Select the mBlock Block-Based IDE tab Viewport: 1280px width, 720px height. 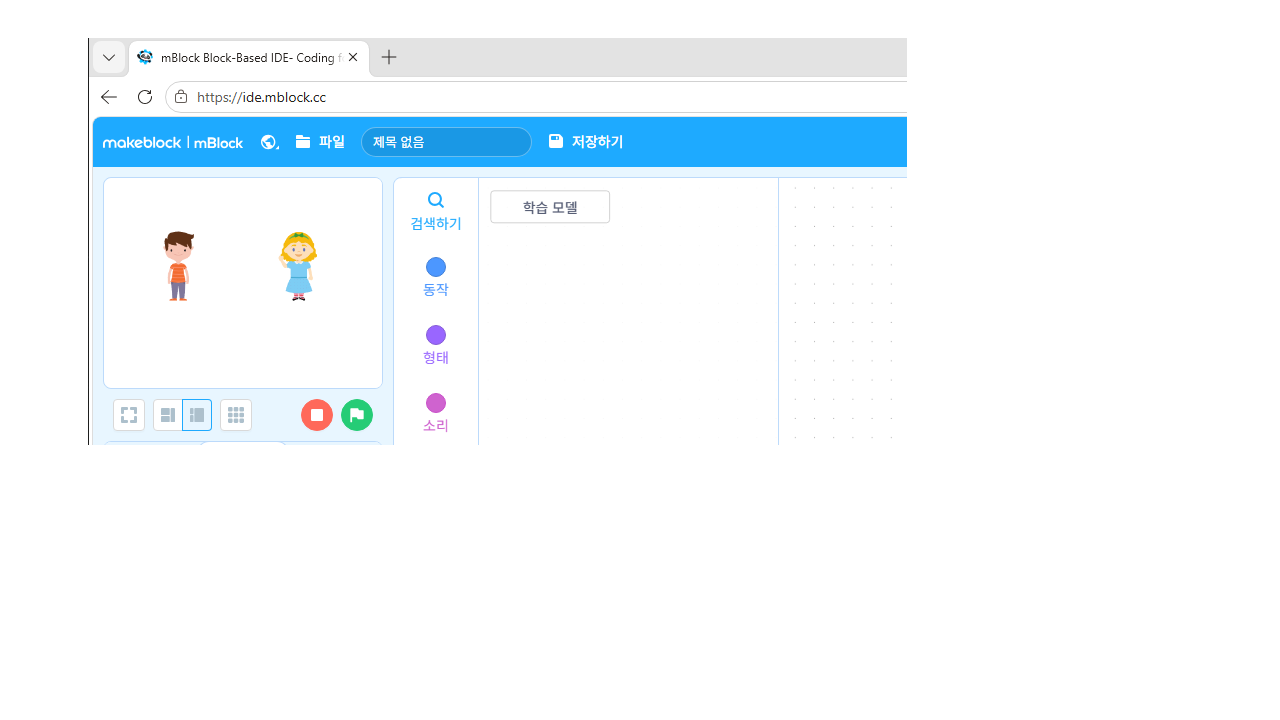249,58
